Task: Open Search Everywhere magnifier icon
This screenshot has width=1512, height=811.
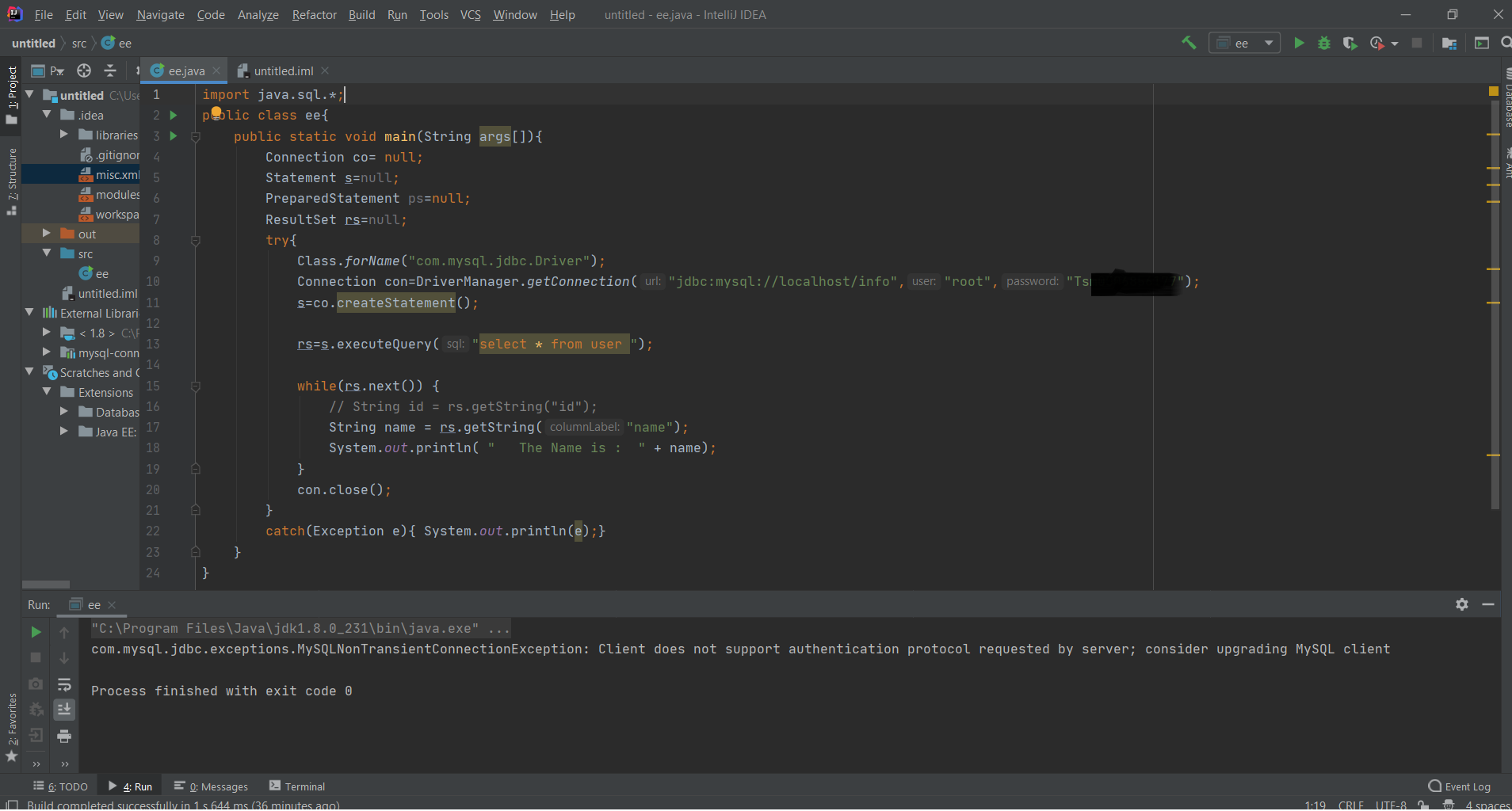Action: (1506, 43)
